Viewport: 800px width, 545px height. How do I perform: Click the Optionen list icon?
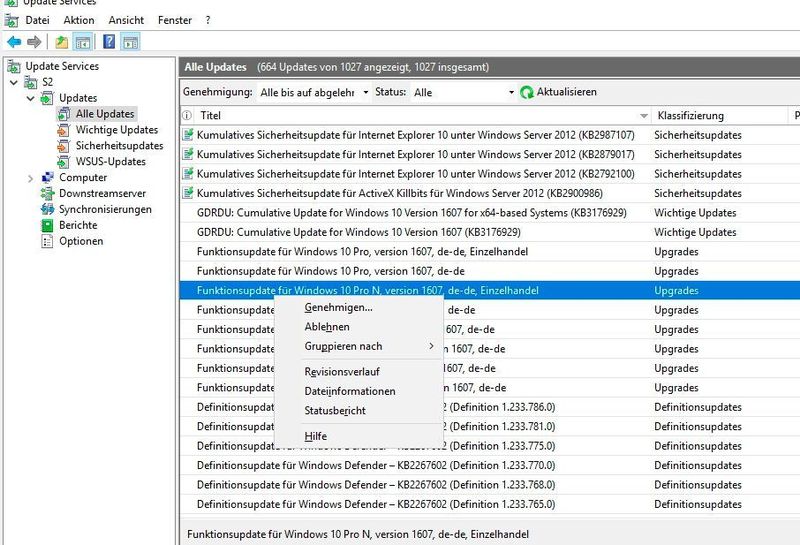47,241
